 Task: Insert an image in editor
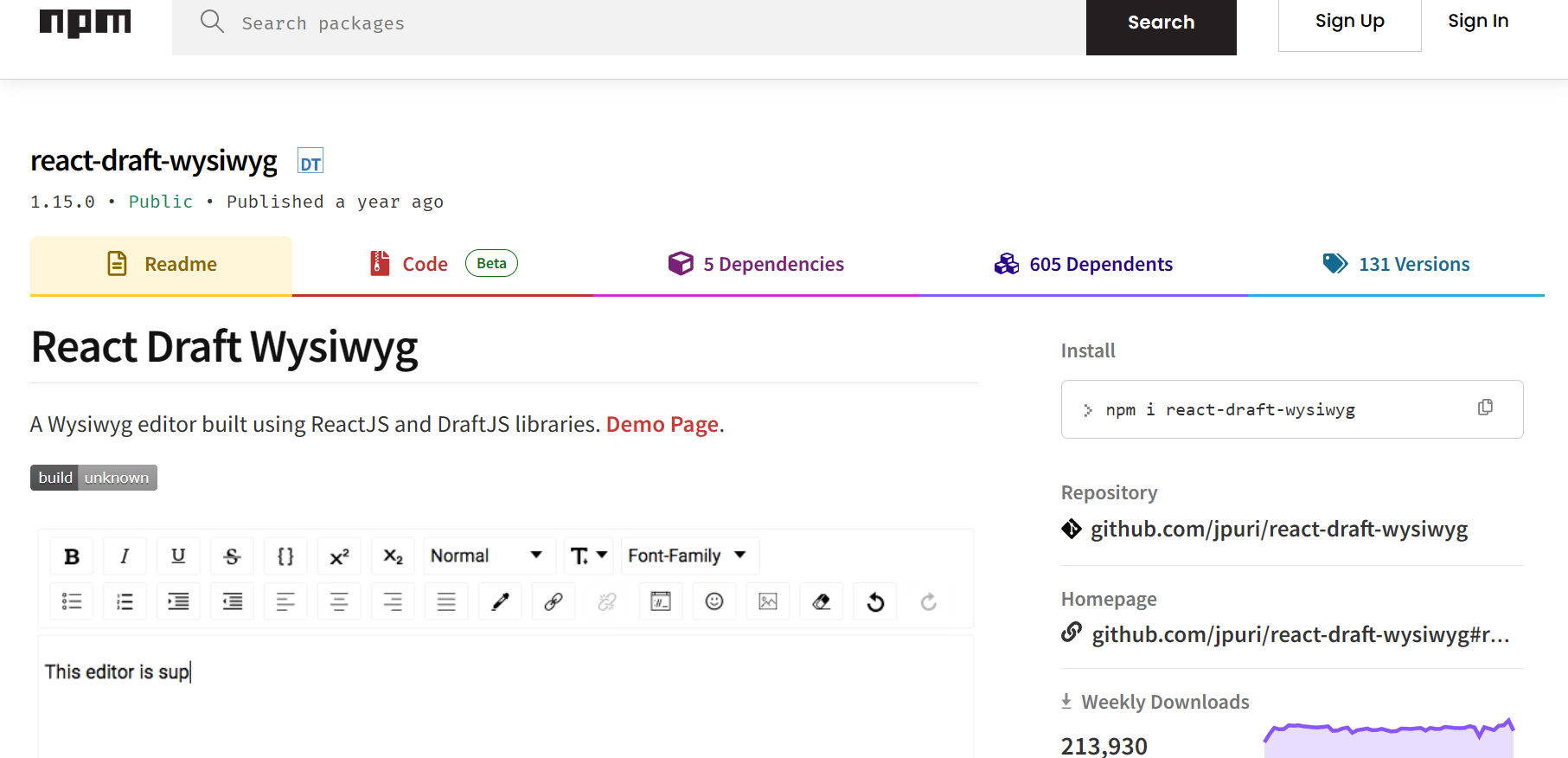coord(768,601)
